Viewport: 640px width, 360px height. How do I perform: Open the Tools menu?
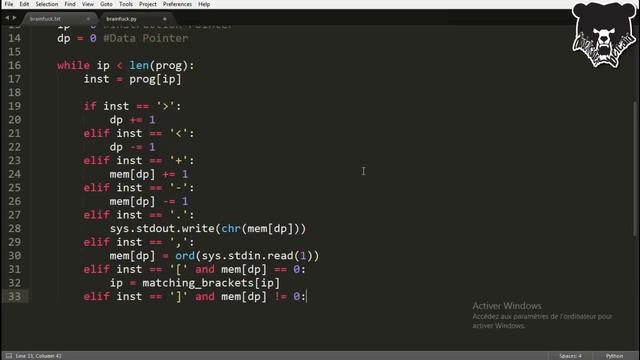click(x=126, y=4)
